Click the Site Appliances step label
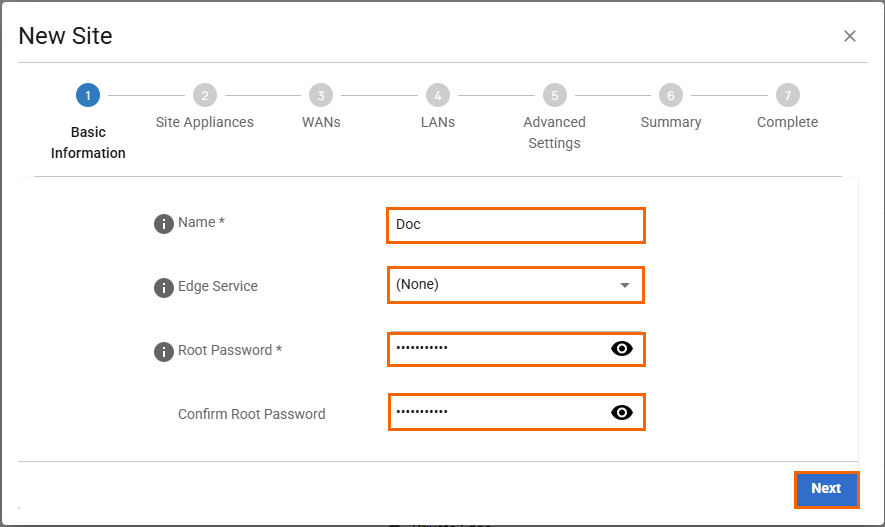The height and width of the screenshot is (527, 885). [205, 122]
